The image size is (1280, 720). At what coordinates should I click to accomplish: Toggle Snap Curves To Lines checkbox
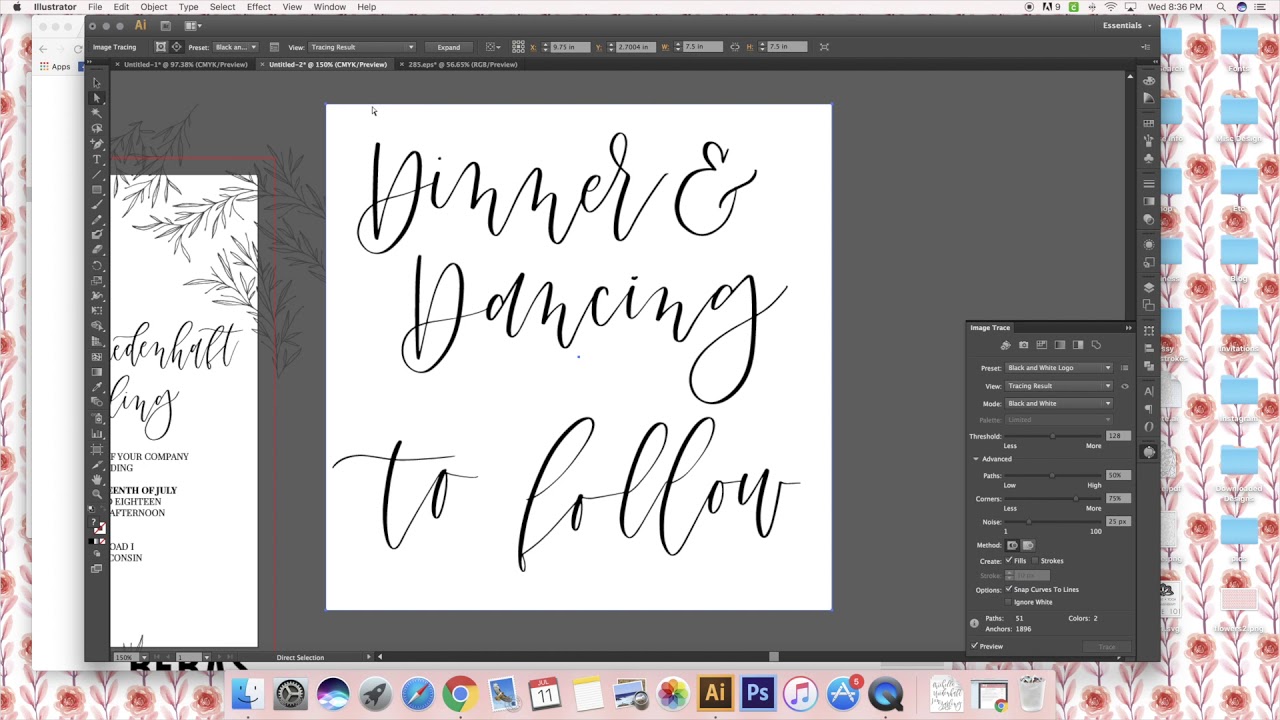[x=1009, y=589]
